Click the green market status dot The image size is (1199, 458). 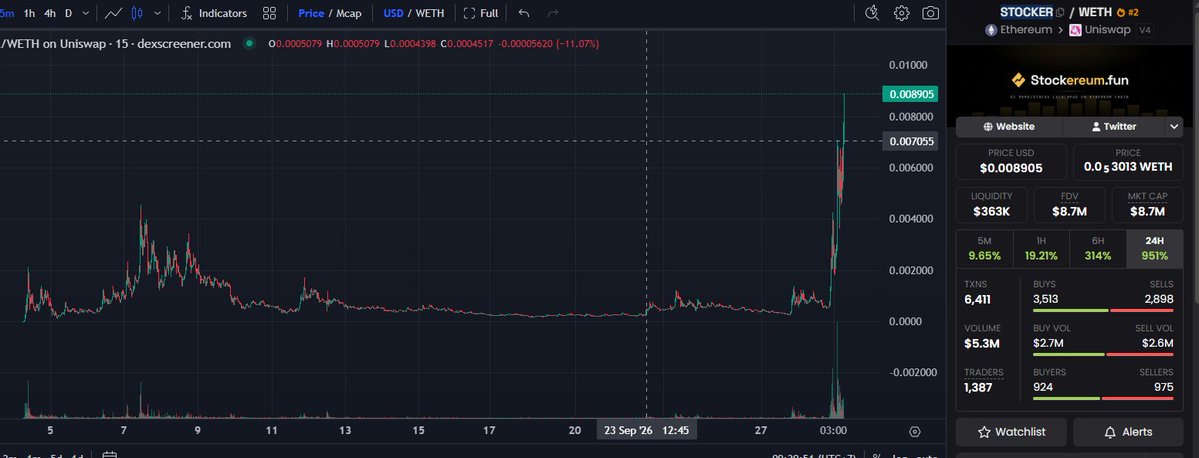[x=249, y=44]
